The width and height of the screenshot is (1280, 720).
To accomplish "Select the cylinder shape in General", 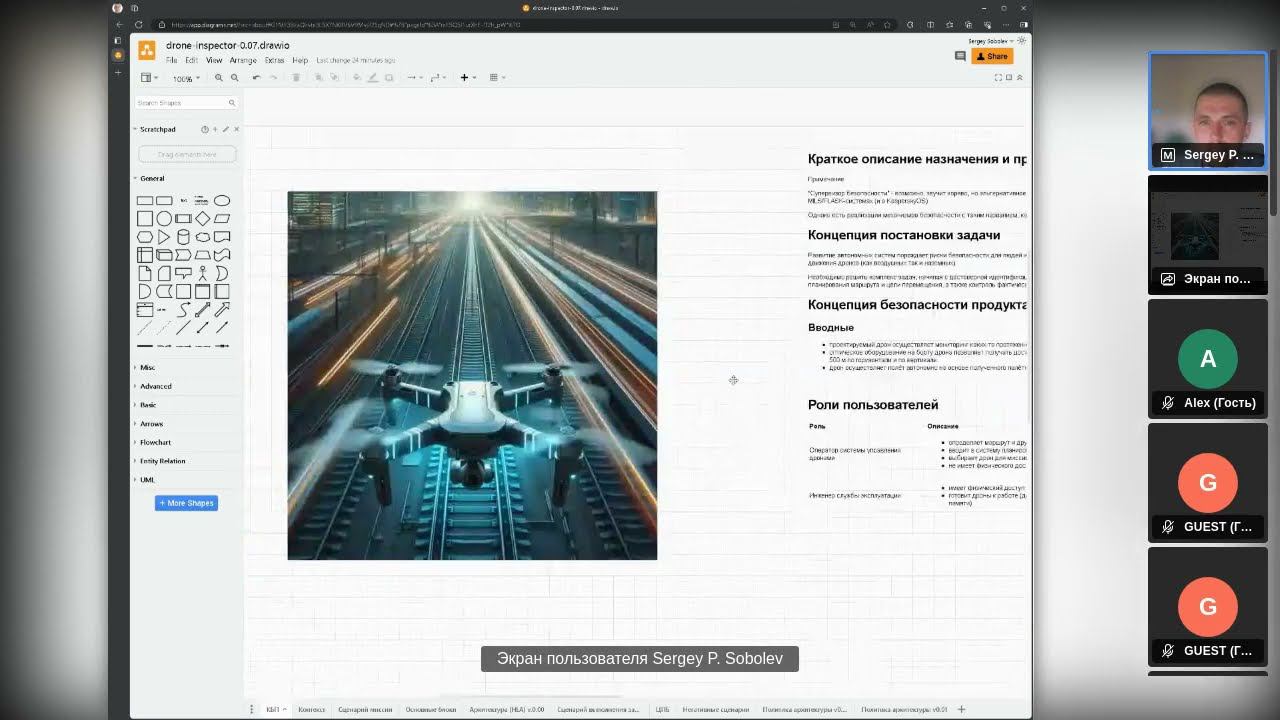I will [183, 237].
